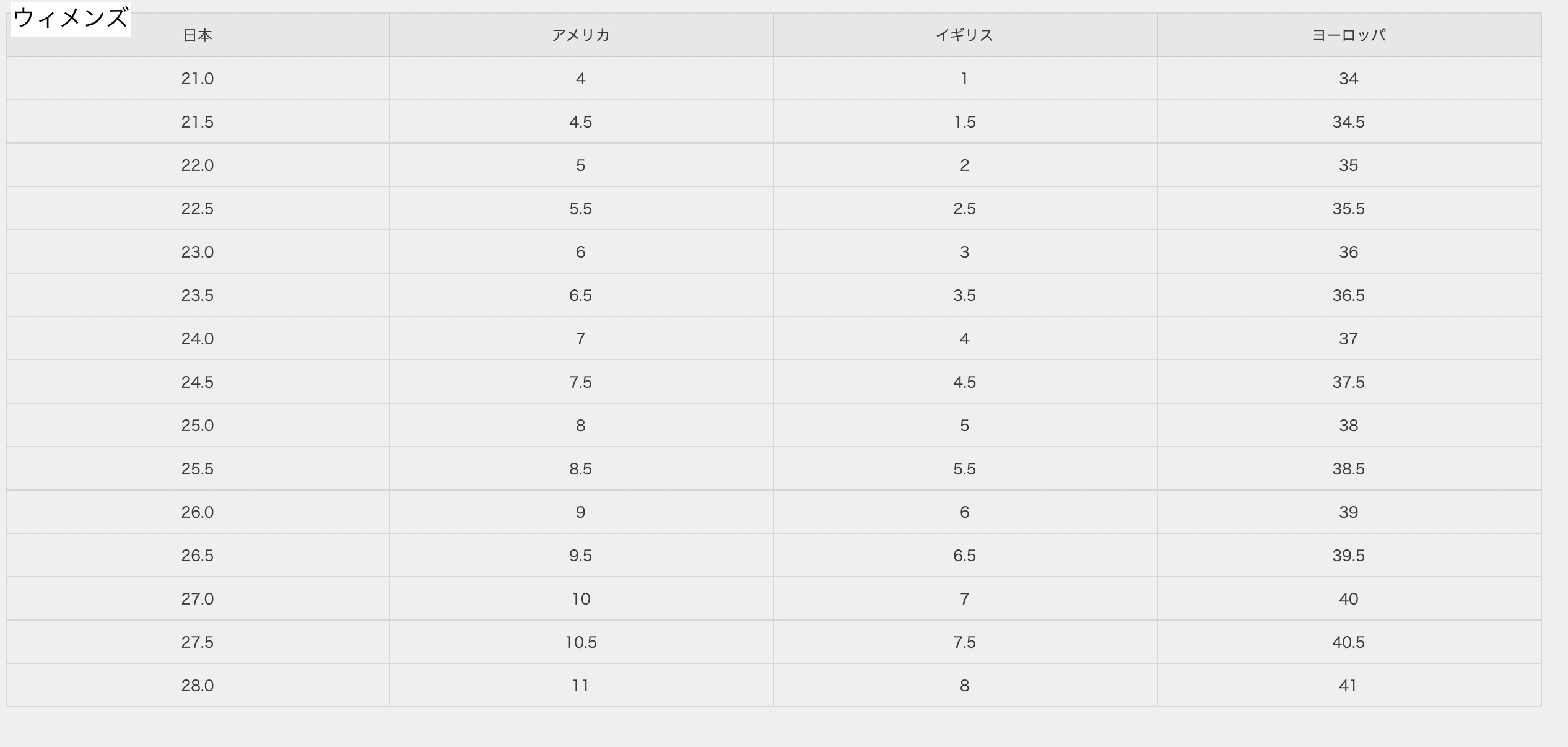Select the ヨーロッパ column header

pos(1349,35)
